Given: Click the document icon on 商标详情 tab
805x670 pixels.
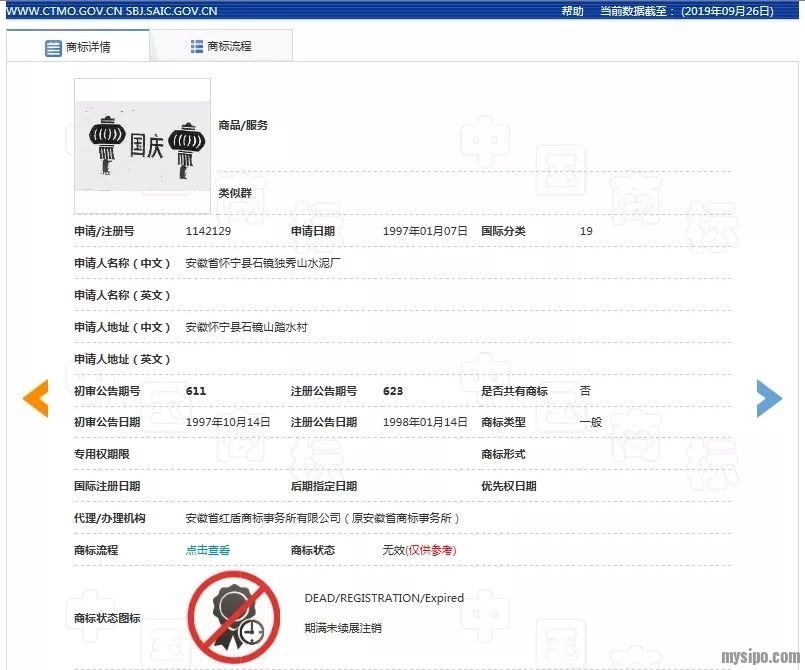Looking at the screenshot, I should coord(53,47).
